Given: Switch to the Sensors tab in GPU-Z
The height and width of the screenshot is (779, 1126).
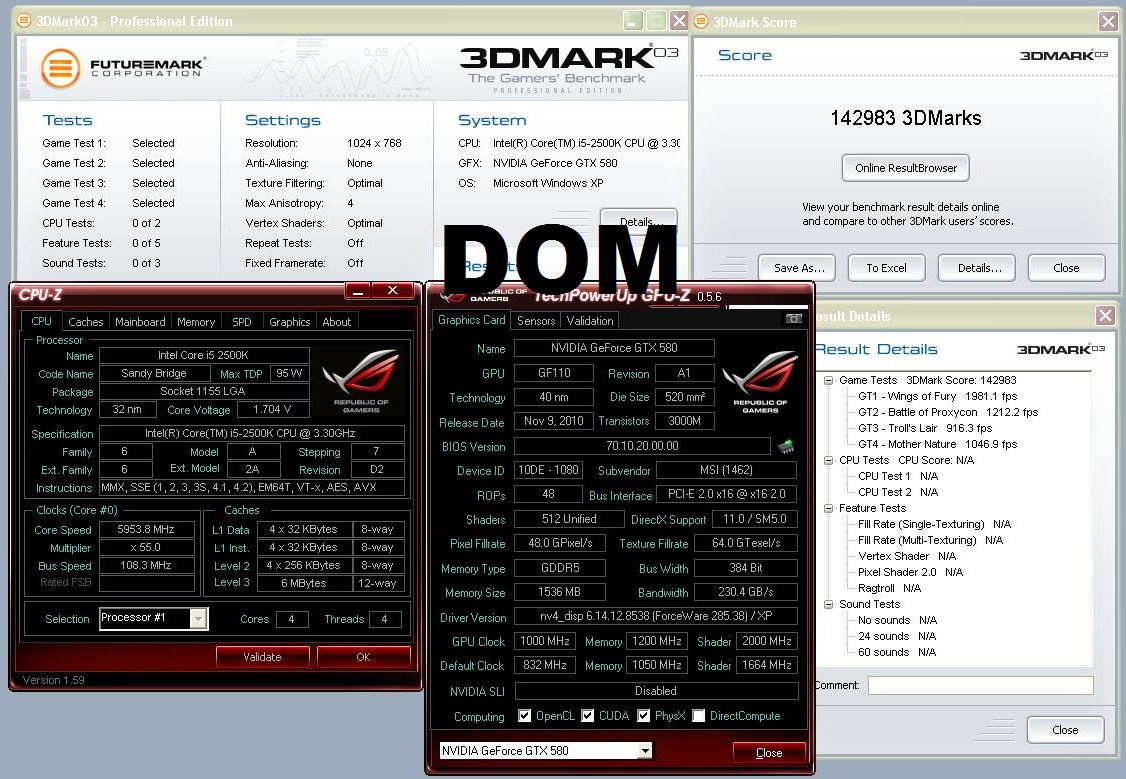Looking at the screenshot, I should point(536,321).
